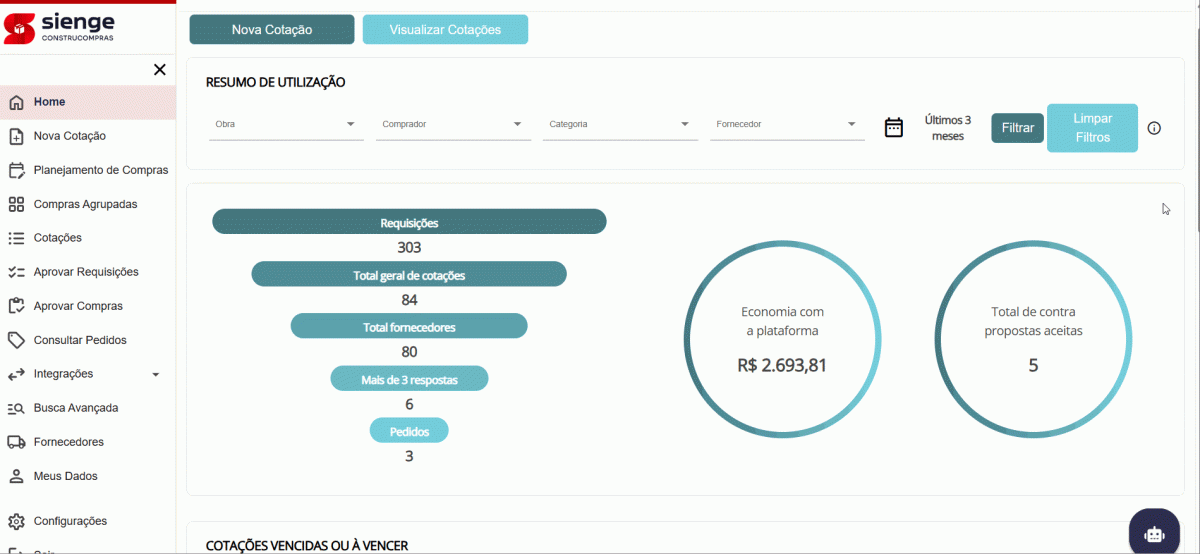Open the chatbot robot assistant icon
Viewport: 1200px width, 554px height.
(1154, 534)
